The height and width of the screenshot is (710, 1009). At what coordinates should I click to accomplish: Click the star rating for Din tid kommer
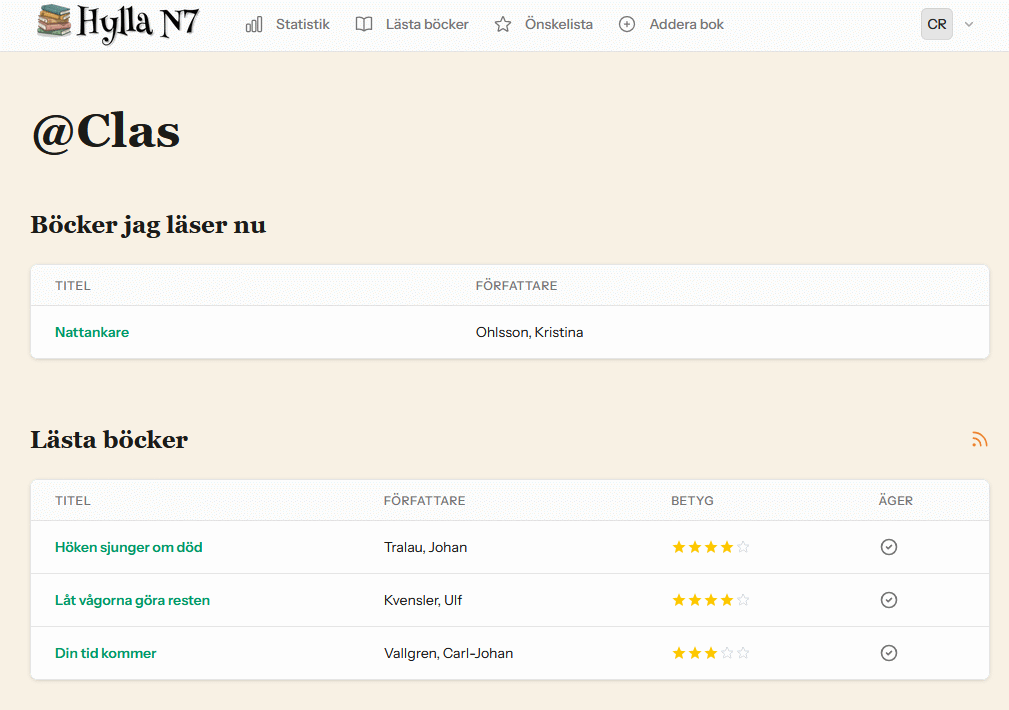710,653
